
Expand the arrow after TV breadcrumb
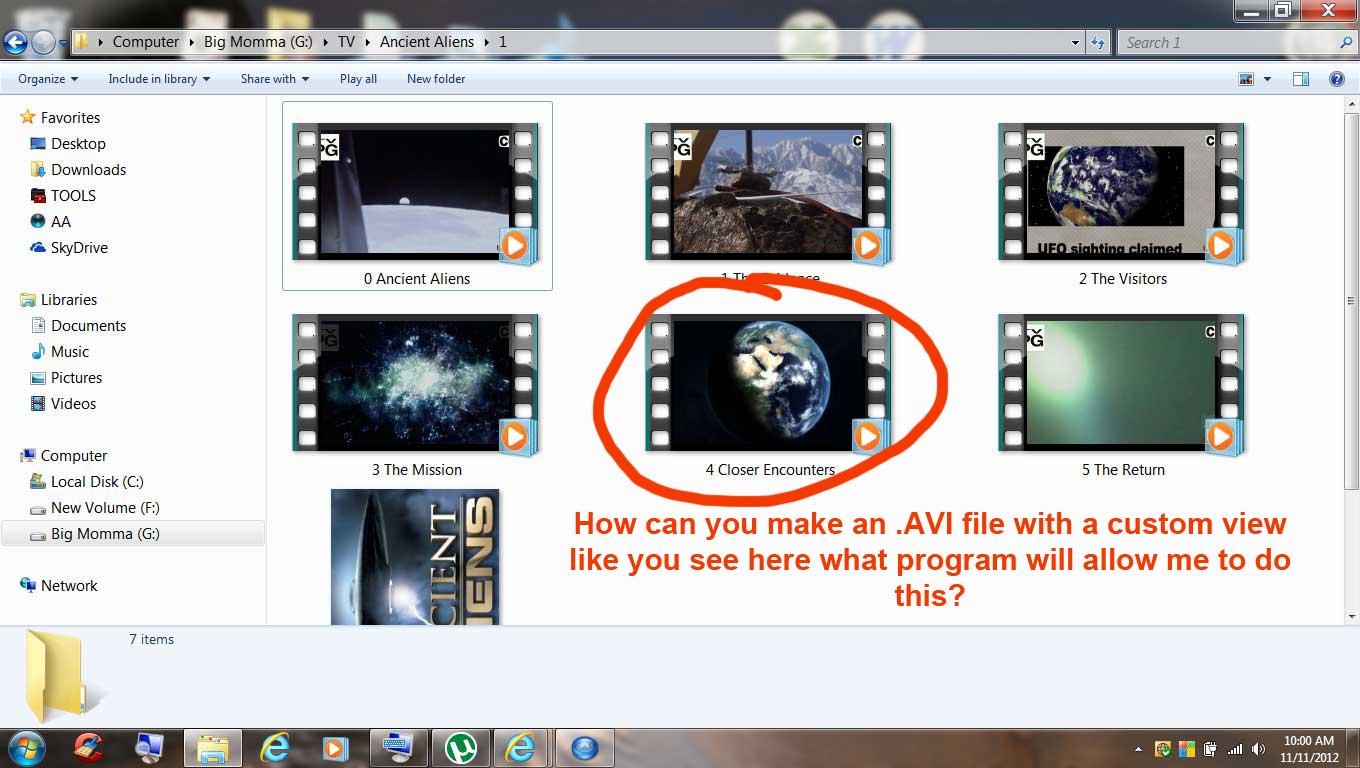[367, 42]
